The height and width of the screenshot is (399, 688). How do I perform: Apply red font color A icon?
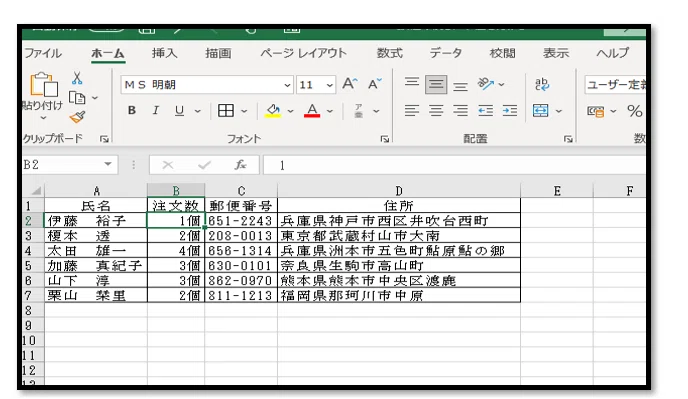[x=312, y=111]
